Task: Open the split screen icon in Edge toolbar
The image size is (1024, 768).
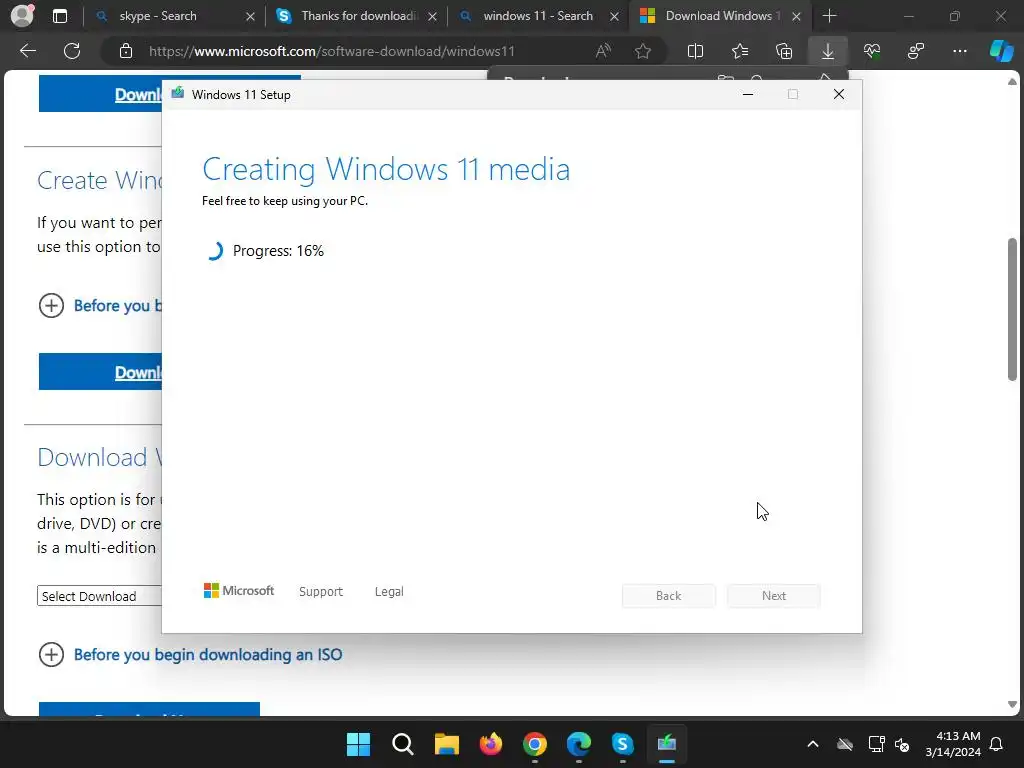Action: (696, 51)
